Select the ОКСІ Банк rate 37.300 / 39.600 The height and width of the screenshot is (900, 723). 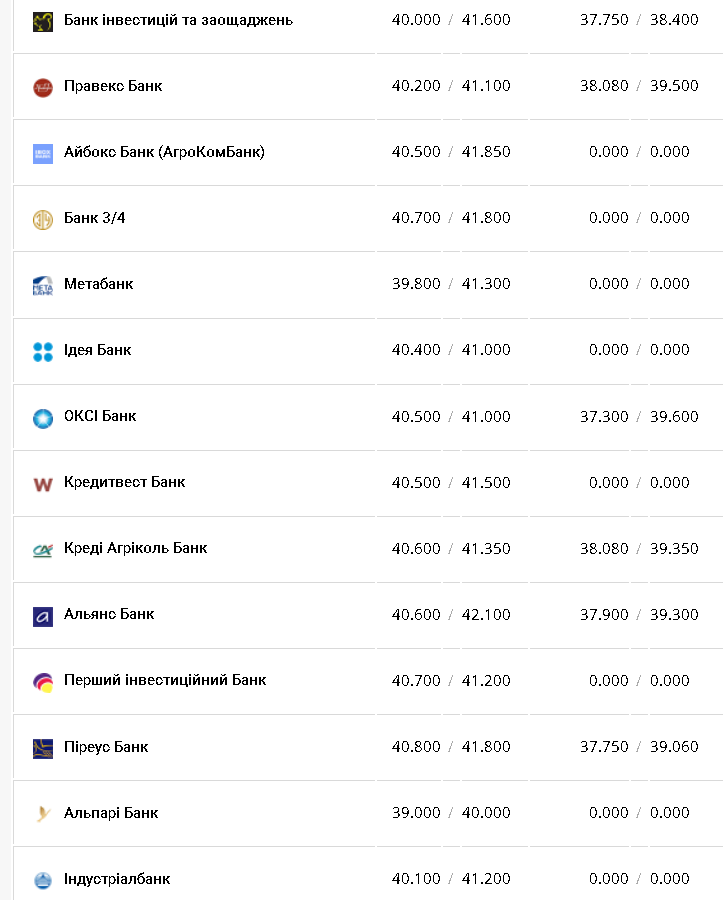(x=639, y=416)
